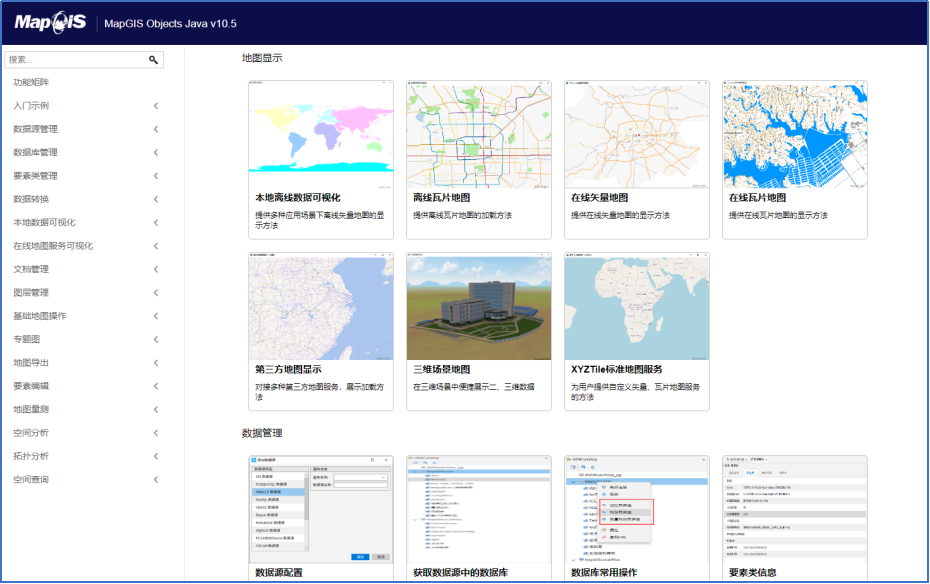The width and height of the screenshot is (930, 584).
Task: Expand the 数据源管理 chevron
Action: click(156, 129)
